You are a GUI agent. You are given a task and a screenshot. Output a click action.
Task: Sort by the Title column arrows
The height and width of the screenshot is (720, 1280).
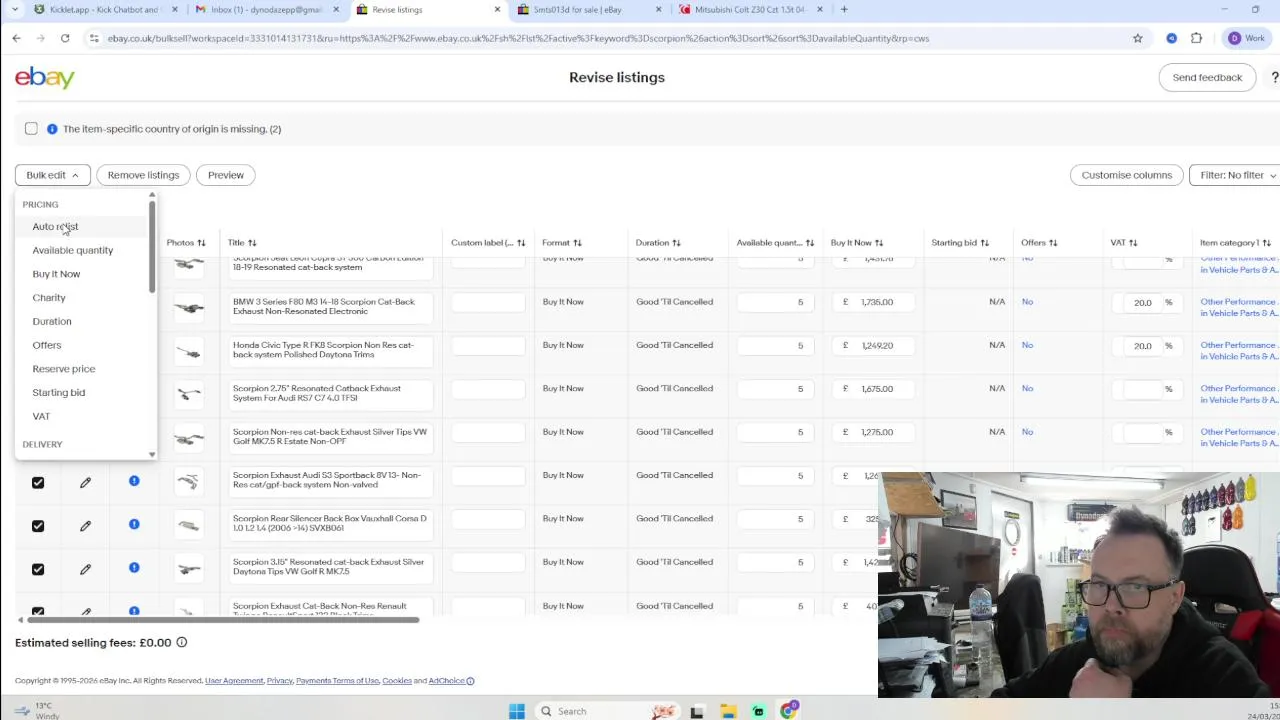pos(252,243)
